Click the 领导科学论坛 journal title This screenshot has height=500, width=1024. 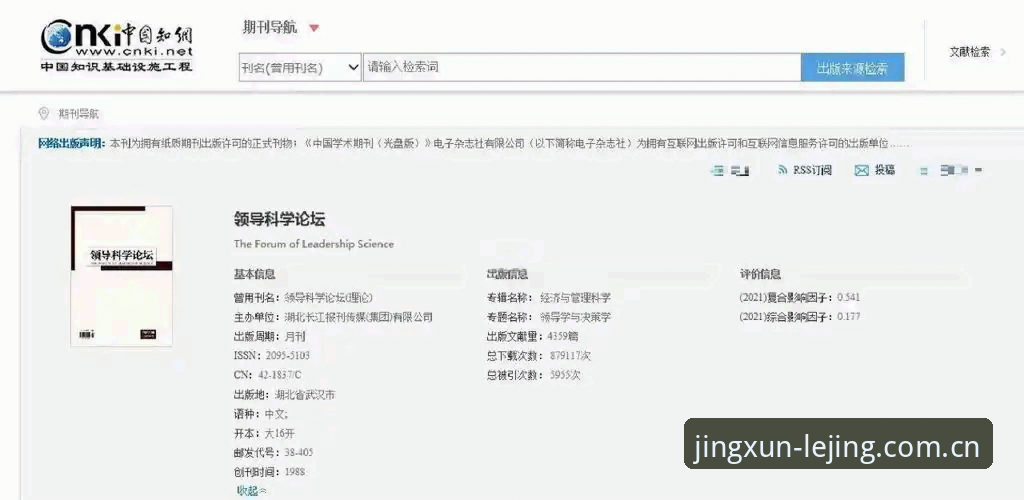(279, 219)
